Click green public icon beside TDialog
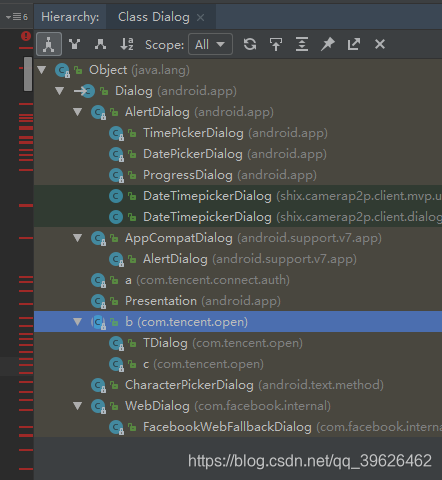The width and height of the screenshot is (442, 480). [132, 343]
